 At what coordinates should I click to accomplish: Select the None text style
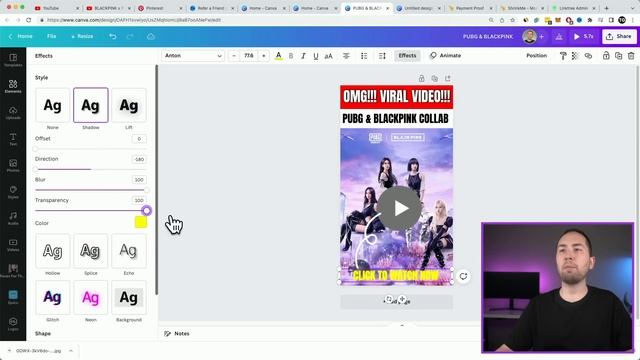point(52,105)
